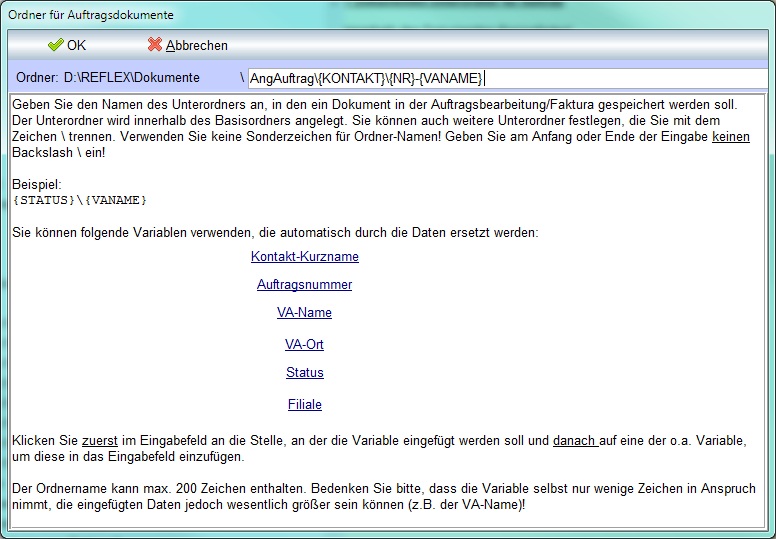Click the sentence starting 'Sie können folgende Variablen'
This screenshot has width=776, height=539.
click(x=275, y=233)
